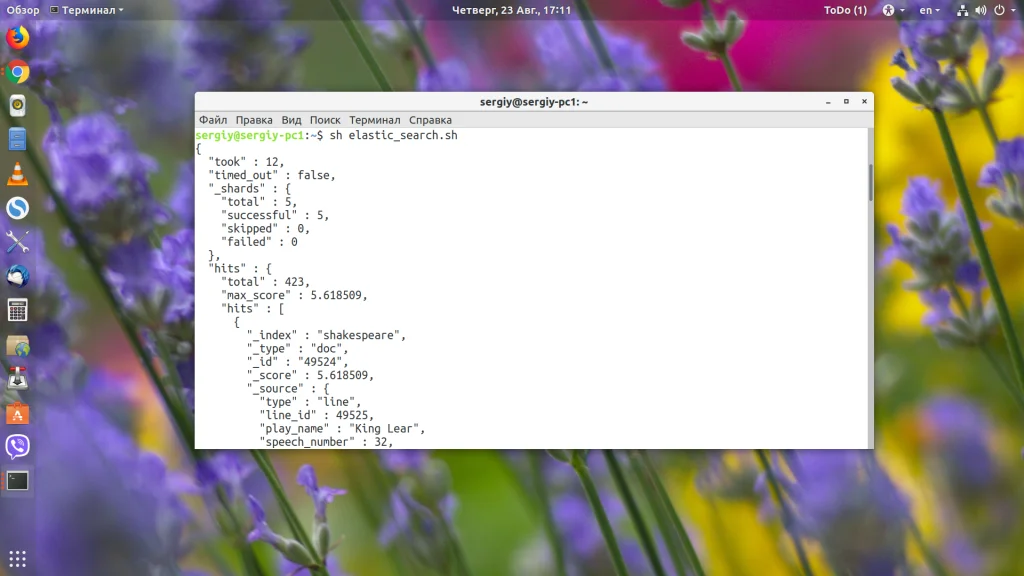Open the Files cabinet icon in dock
The width and height of the screenshot is (1024, 576).
point(18,139)
